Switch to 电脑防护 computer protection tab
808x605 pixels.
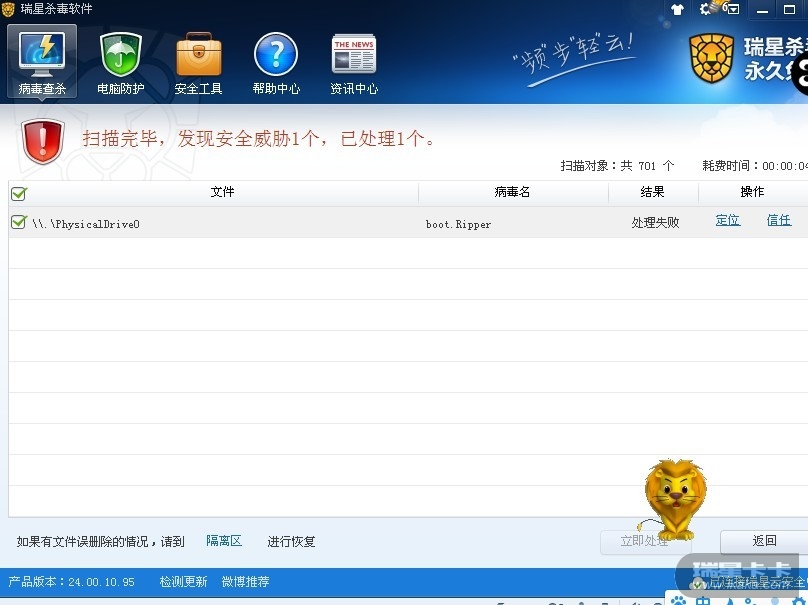(x=121, y=63)
